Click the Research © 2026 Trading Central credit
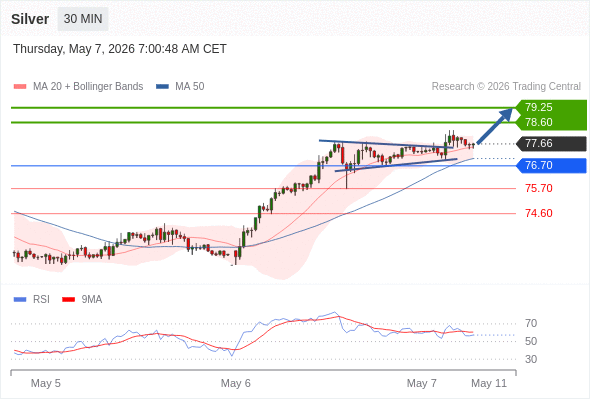 [x=506, y=87]
